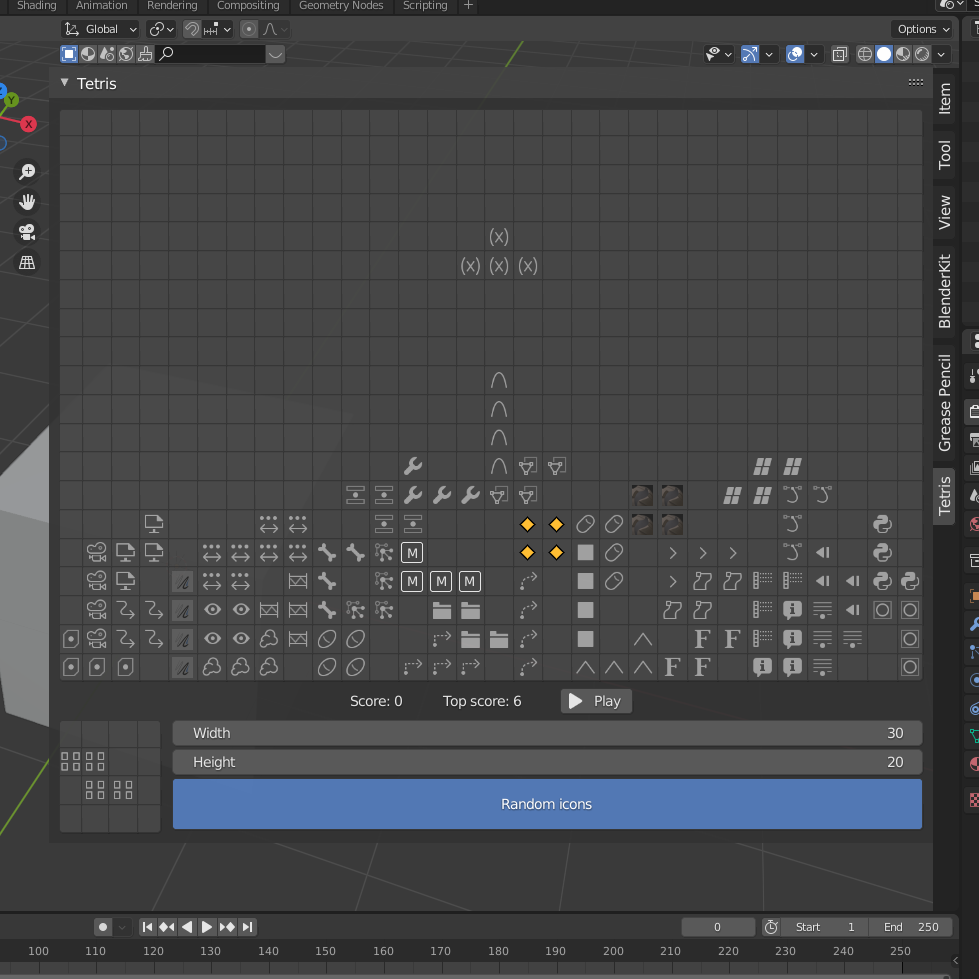Switch to rendered shading
The image size is (979, 979).
coord(922,54)
